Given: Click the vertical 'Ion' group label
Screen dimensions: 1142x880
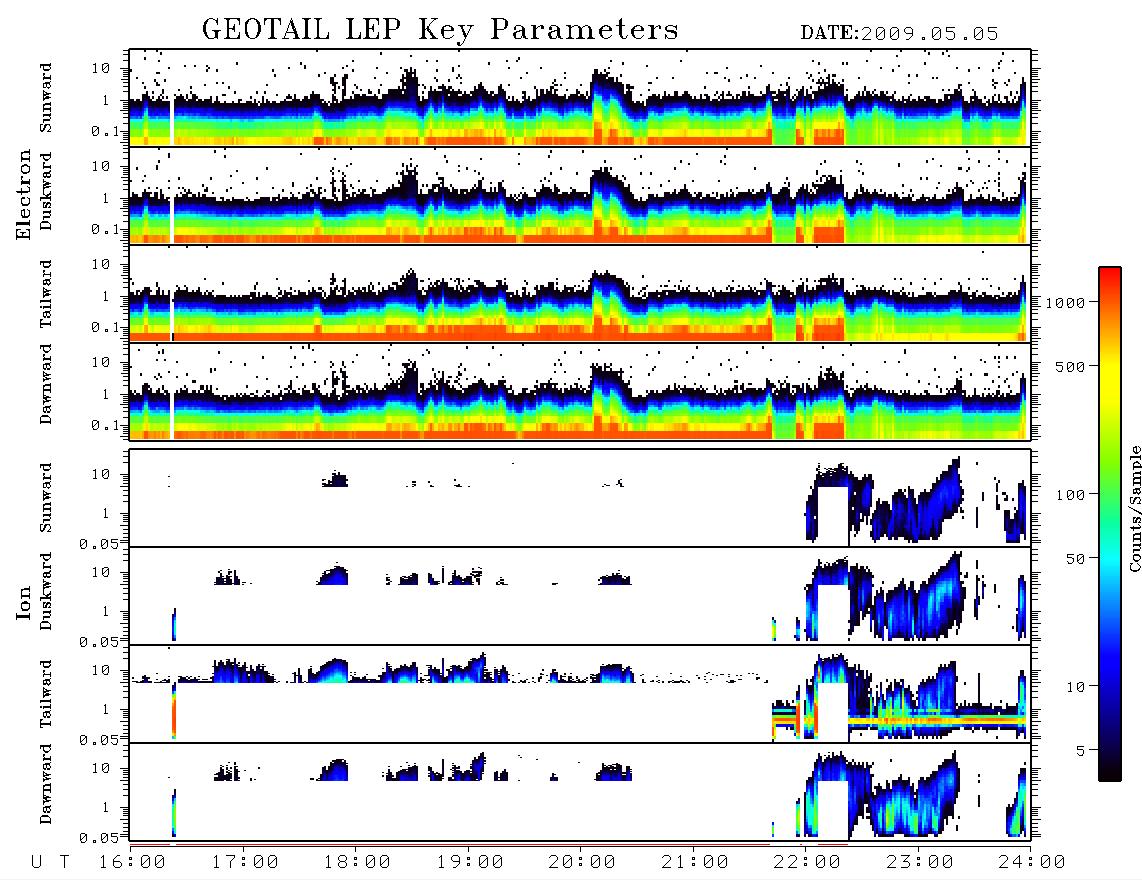Looking at the screenshot, I should (24, 602).
